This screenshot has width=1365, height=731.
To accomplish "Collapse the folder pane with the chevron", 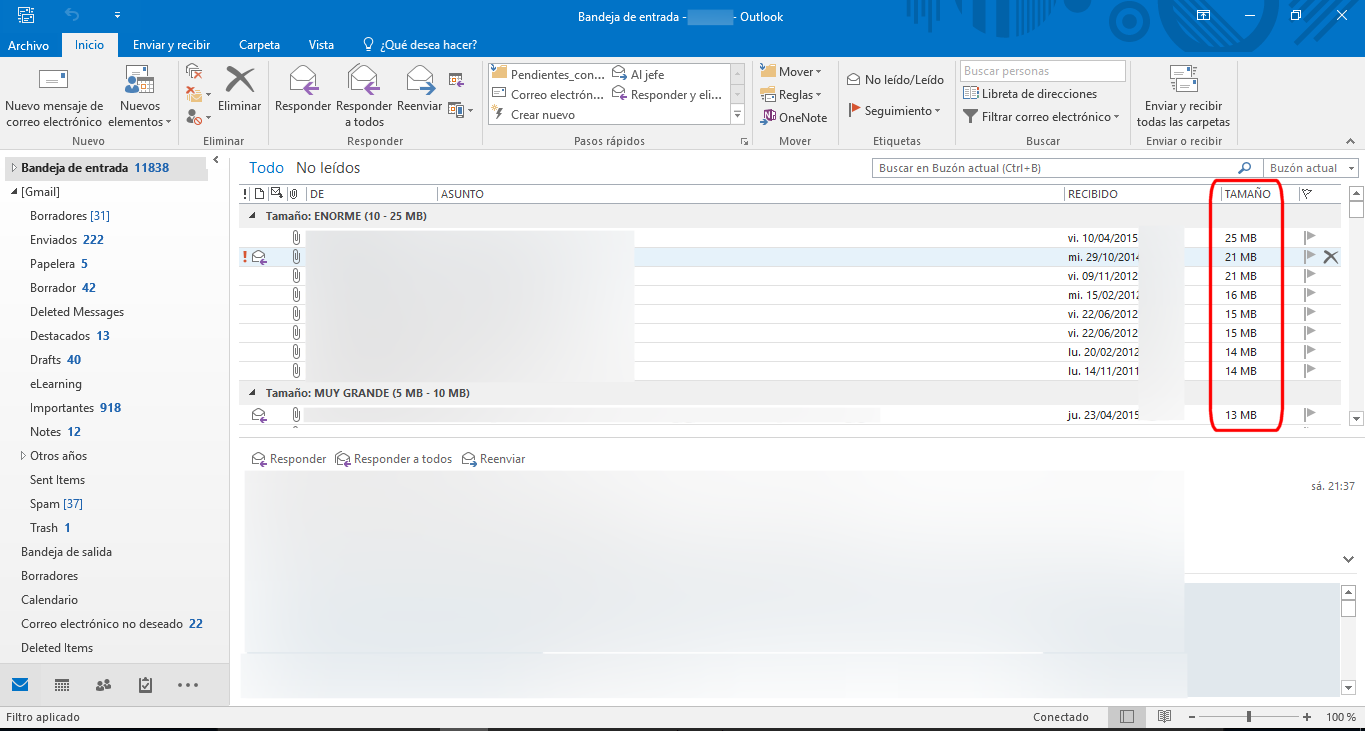I will (216, 161).
